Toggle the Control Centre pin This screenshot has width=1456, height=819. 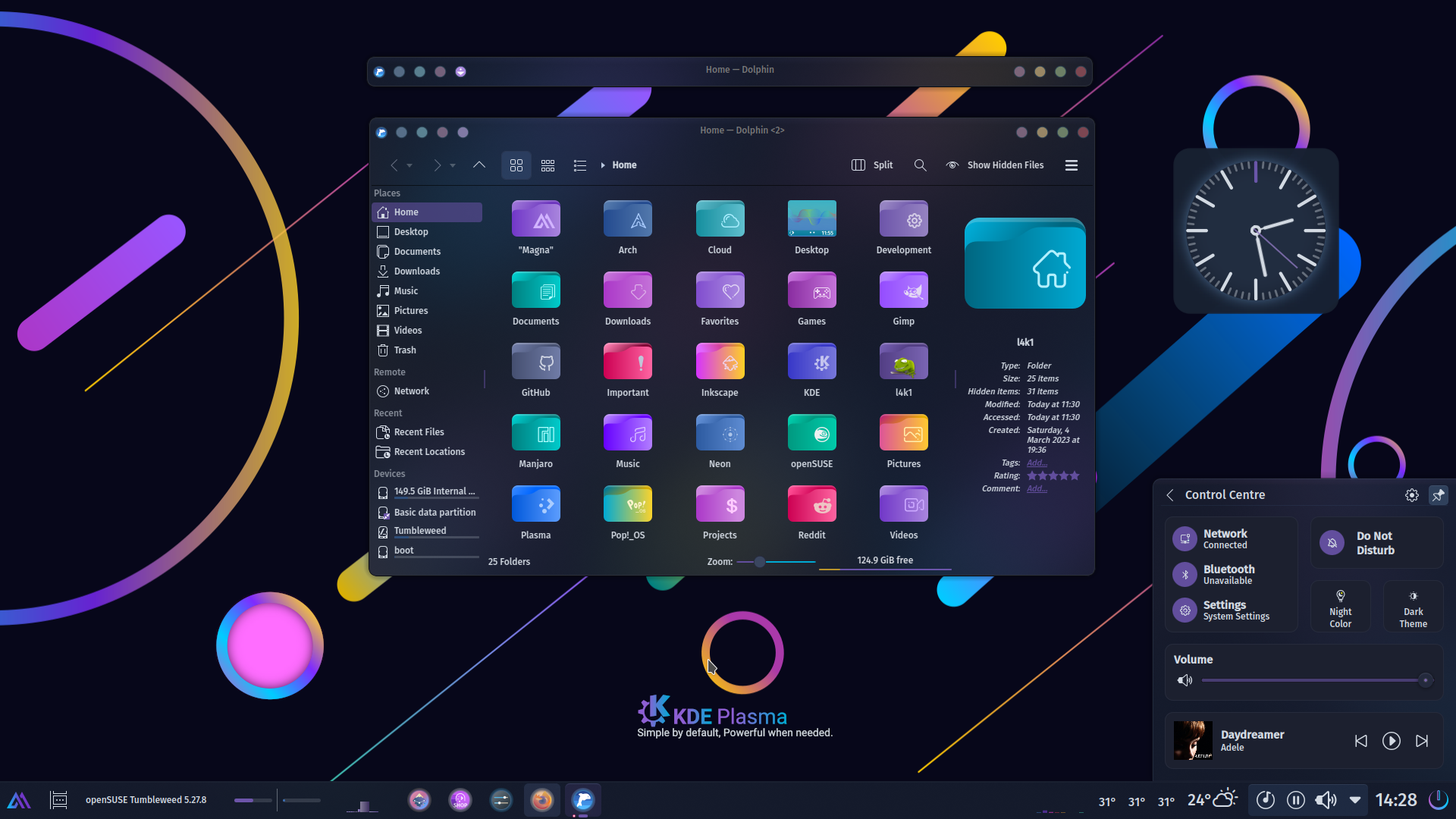point(1438,495)
